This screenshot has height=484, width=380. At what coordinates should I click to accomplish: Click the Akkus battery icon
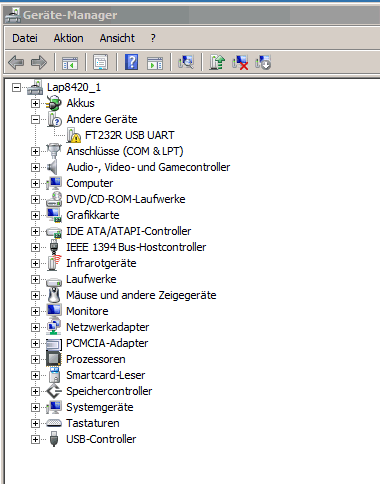pyautogui.click(x=53, y=103)
